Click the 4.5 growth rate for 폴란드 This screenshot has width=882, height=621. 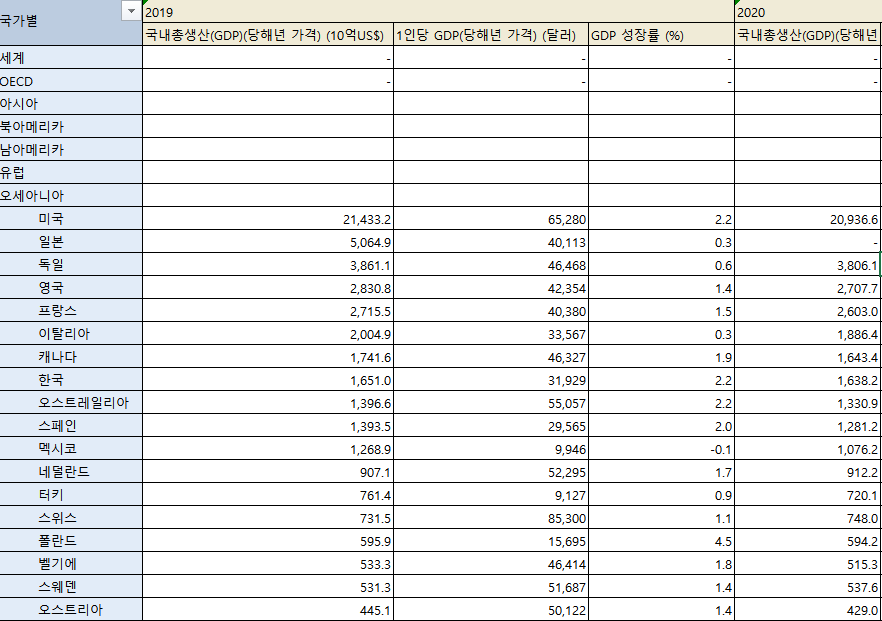coord(661,542)
